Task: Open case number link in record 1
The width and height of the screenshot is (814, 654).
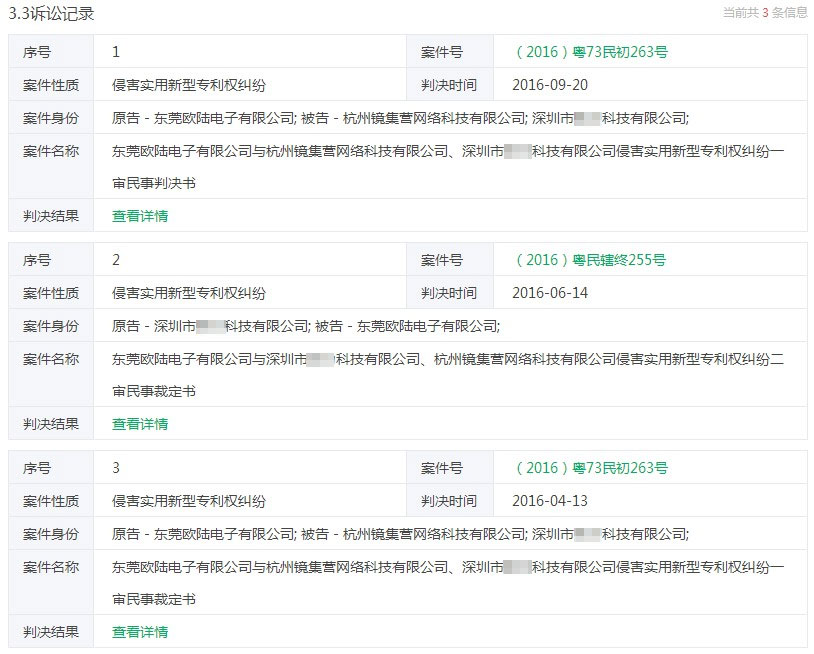Action: pyautogui.click(x=591, y=52)
